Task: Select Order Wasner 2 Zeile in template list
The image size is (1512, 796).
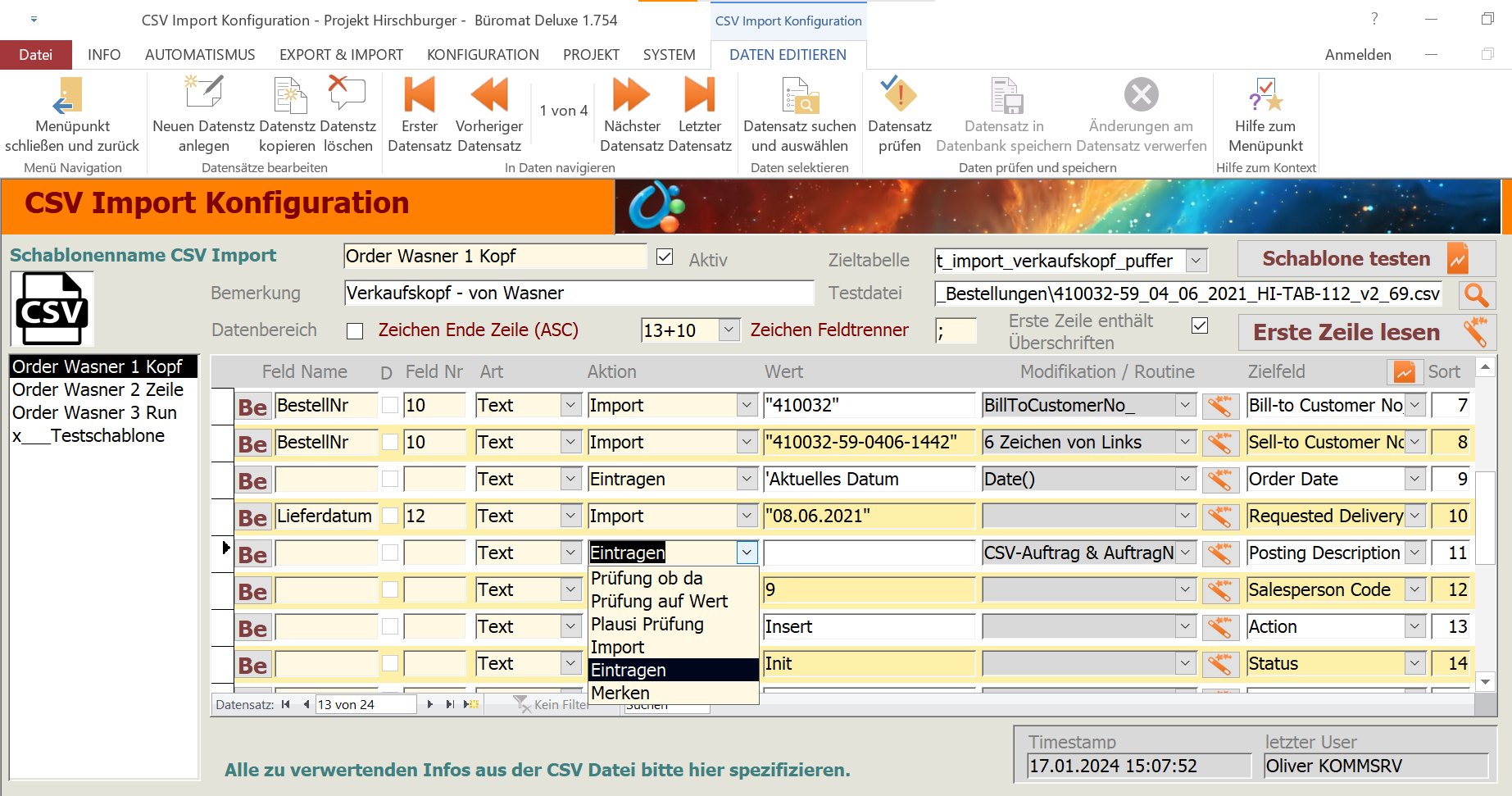Action: coord(98,390)
